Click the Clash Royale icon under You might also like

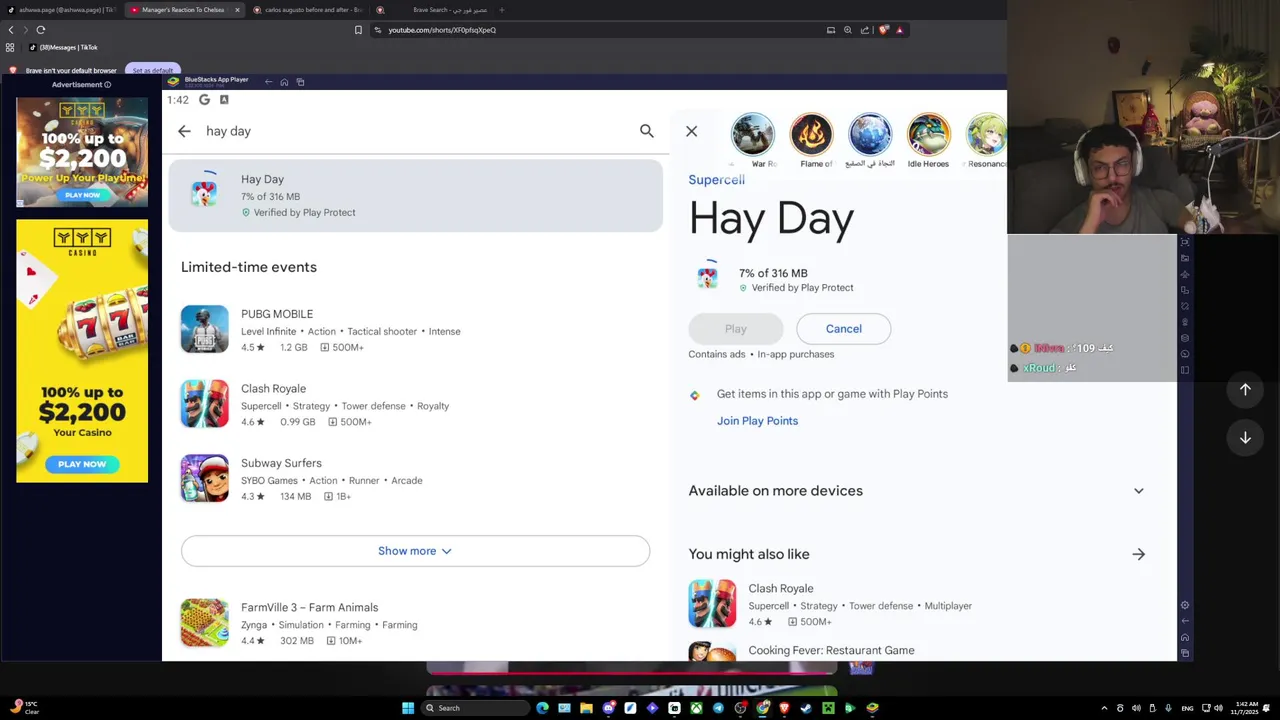point(712,604)
